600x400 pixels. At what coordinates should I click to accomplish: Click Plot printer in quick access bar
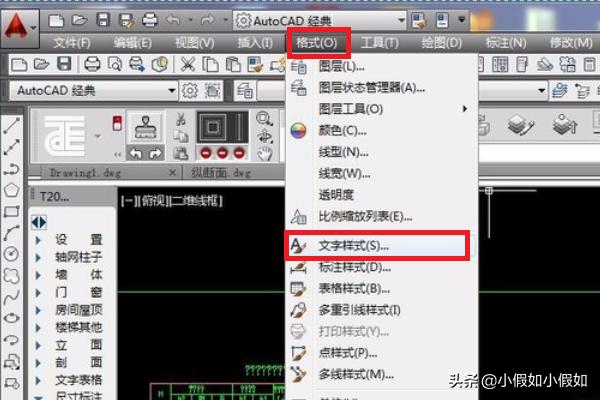pos(150,20)
